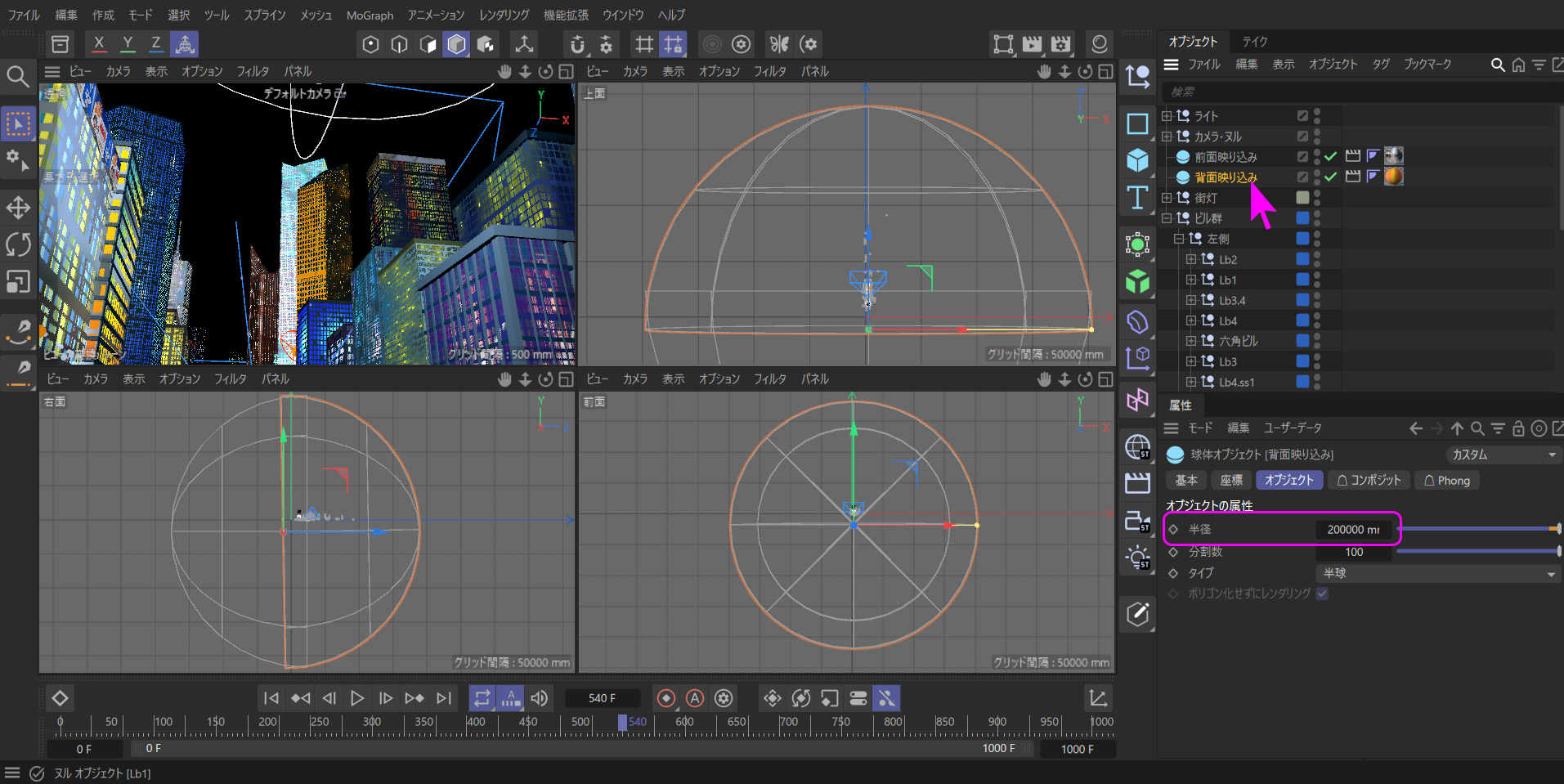The image size is (1564, 784).
Task: Toggle the ポリゴン化せずにレンダリング checkbox
Action: point(1322,594)
